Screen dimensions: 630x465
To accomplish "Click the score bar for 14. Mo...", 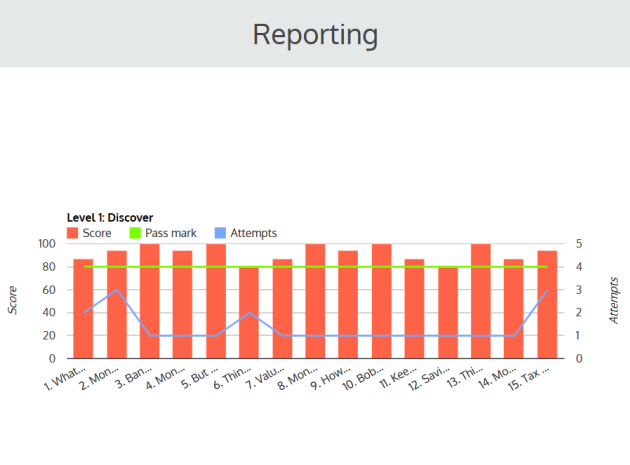I will (x=513, y=309).
